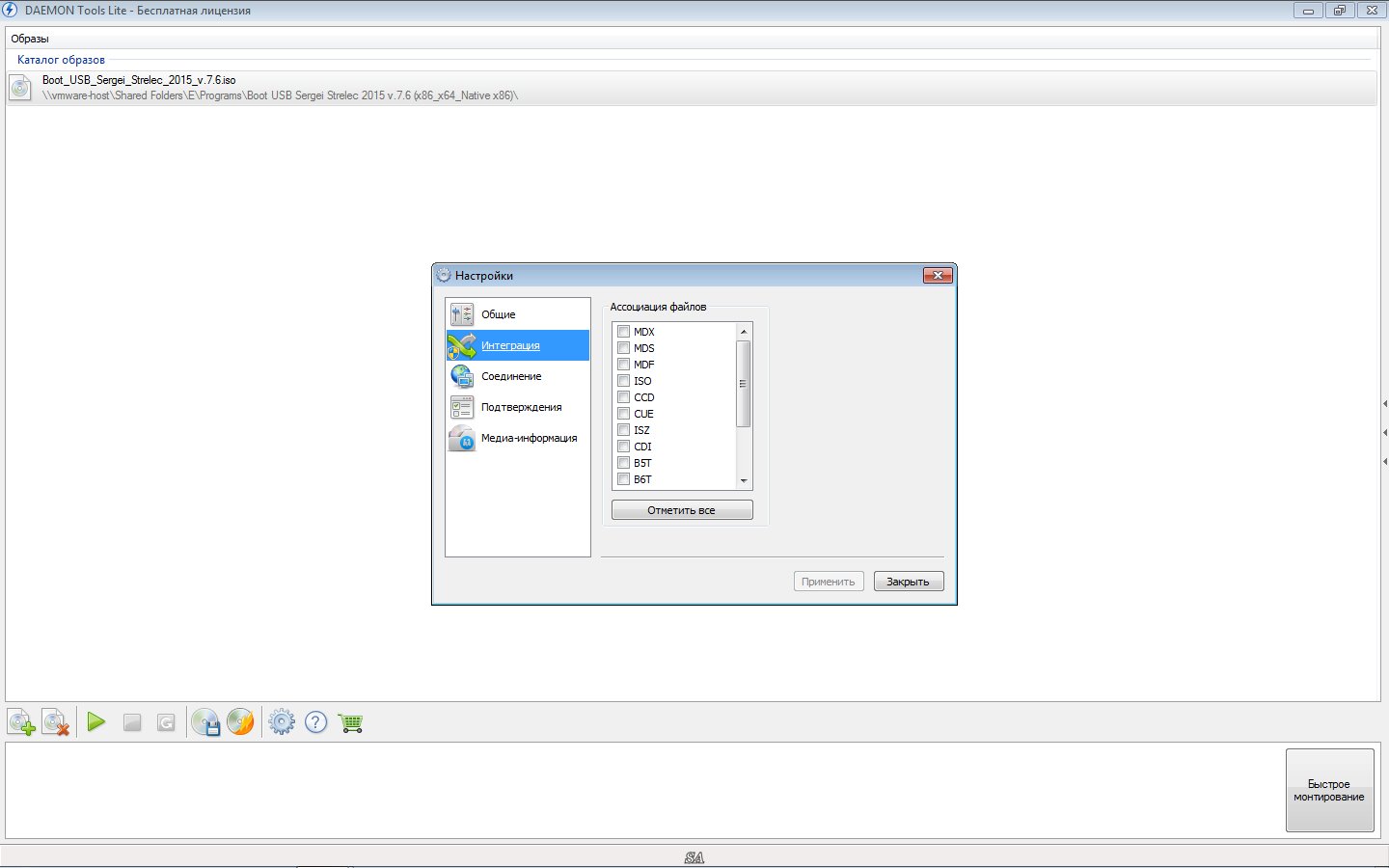1389x868 pixels.
Task: Enable the MDS file association checkbox
Action: point(623,348)
